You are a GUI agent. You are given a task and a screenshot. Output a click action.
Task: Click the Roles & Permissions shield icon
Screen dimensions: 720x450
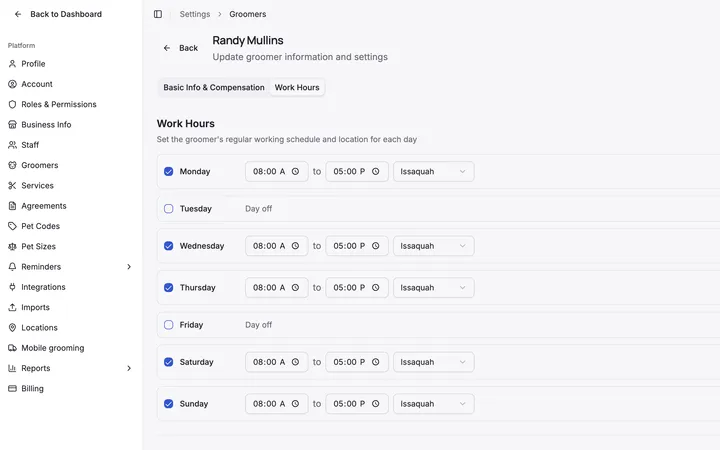click(12, 104)
